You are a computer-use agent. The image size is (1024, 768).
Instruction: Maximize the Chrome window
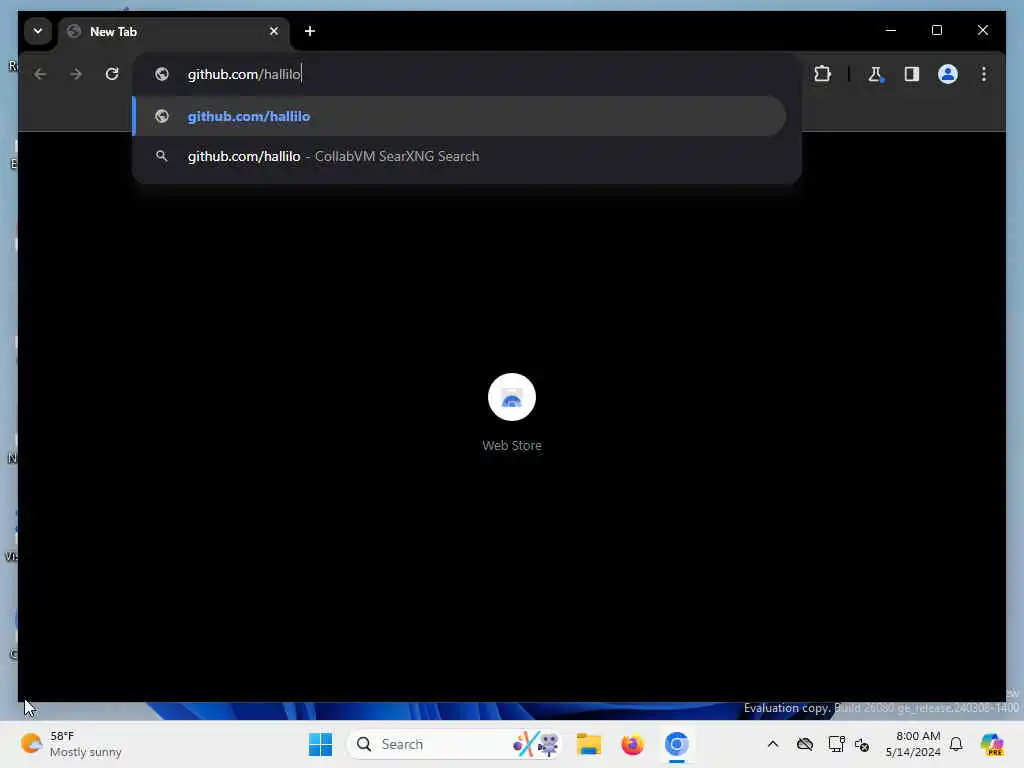936,31
